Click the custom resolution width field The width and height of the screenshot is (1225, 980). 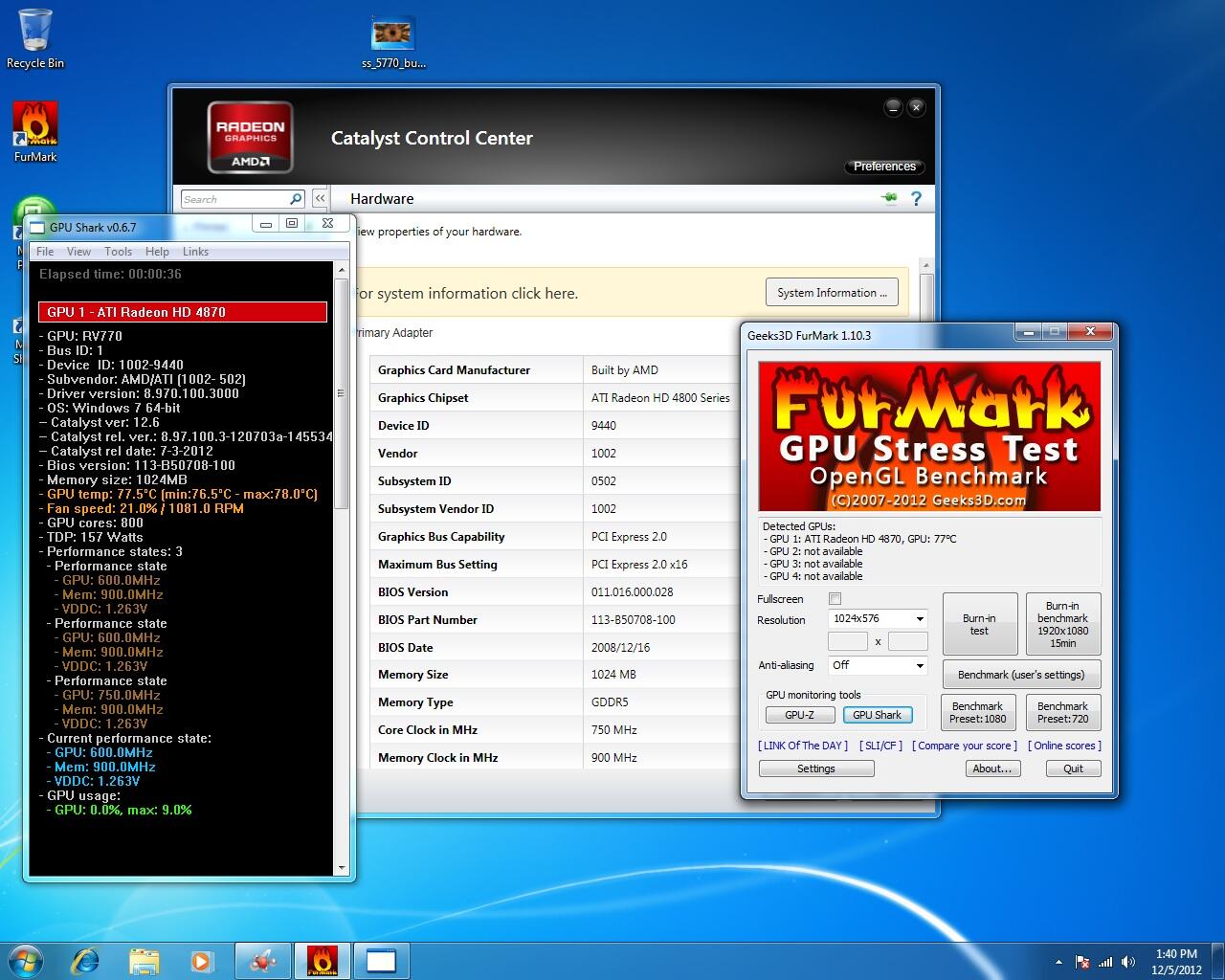coord(847,641)
